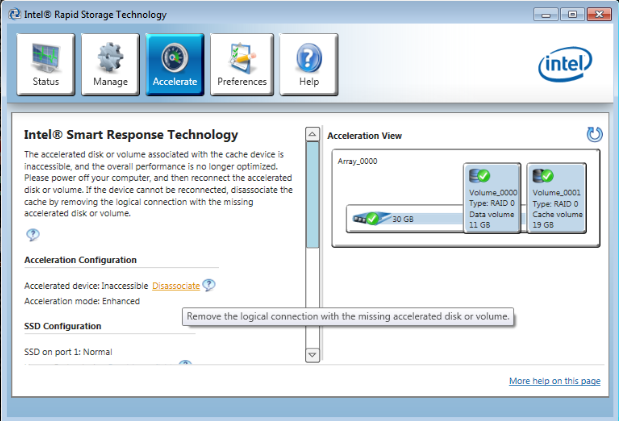Screen dimensions: 619x421
Task: Open the Status tab
Action: (x=46, y=64)
